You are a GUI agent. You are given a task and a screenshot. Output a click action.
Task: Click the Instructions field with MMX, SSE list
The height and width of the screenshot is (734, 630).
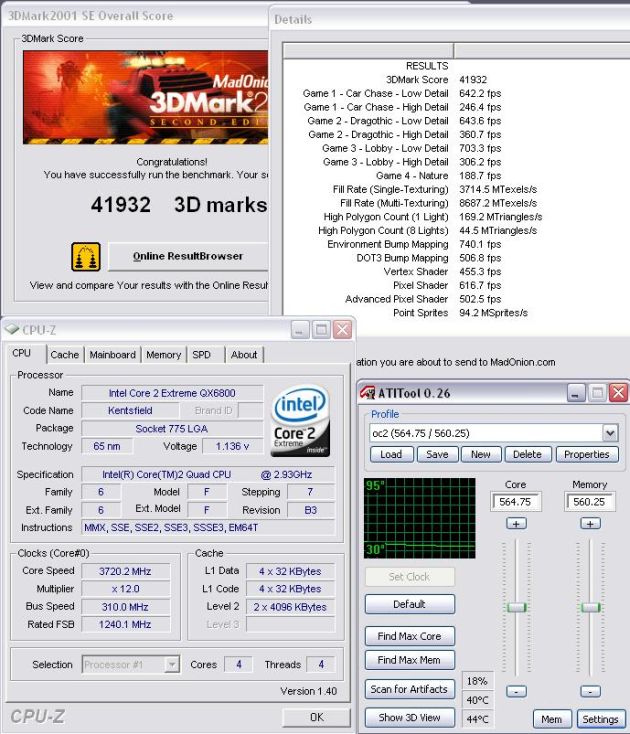(208, 528)
